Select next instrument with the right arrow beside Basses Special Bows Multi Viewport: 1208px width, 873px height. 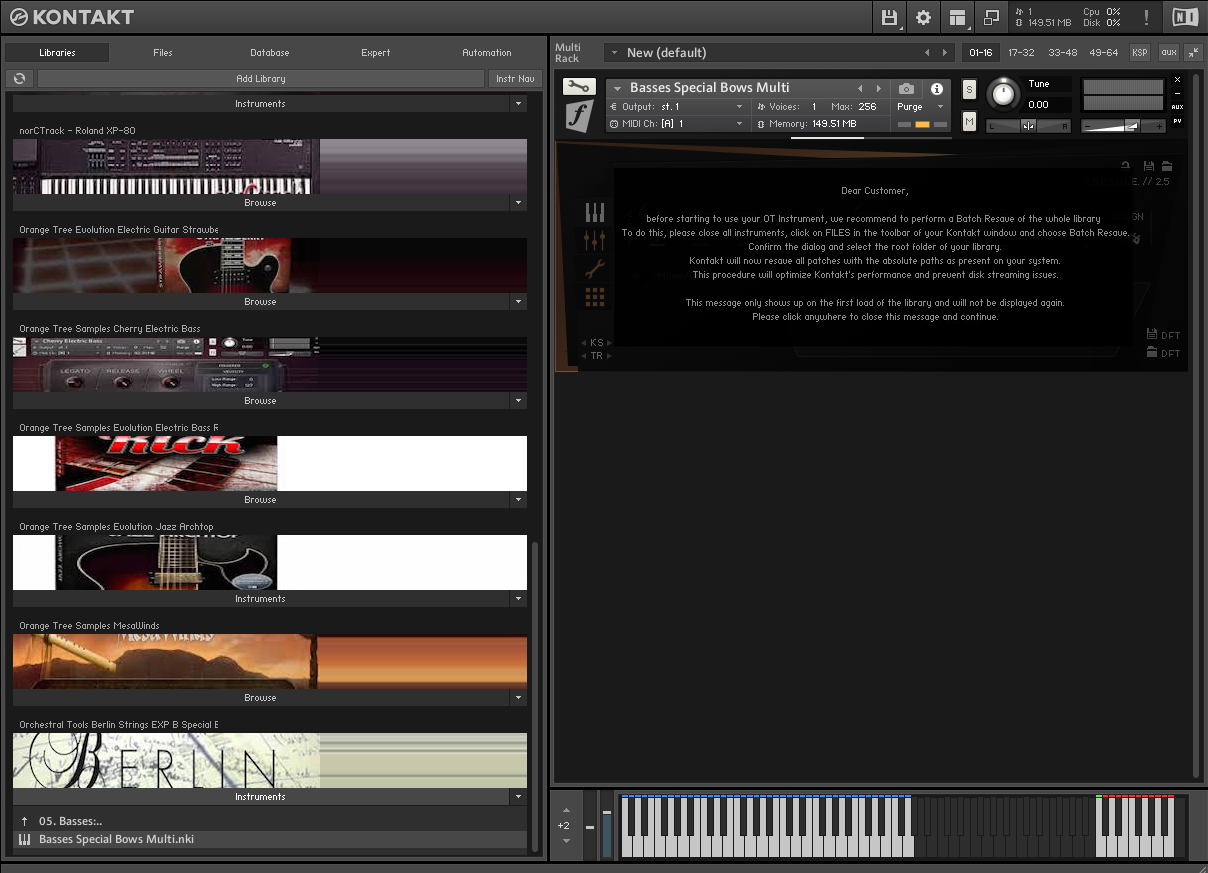(x=879, y=88)
